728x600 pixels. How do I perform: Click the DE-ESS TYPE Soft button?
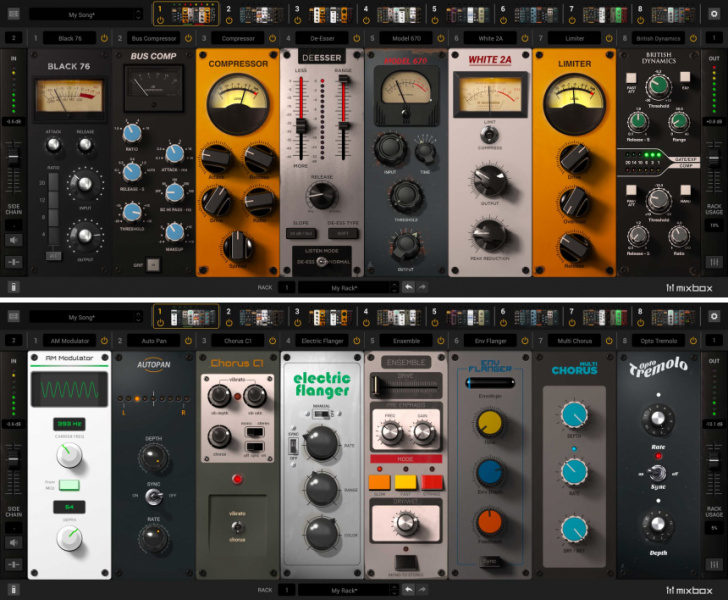click(x=343, y=233)
